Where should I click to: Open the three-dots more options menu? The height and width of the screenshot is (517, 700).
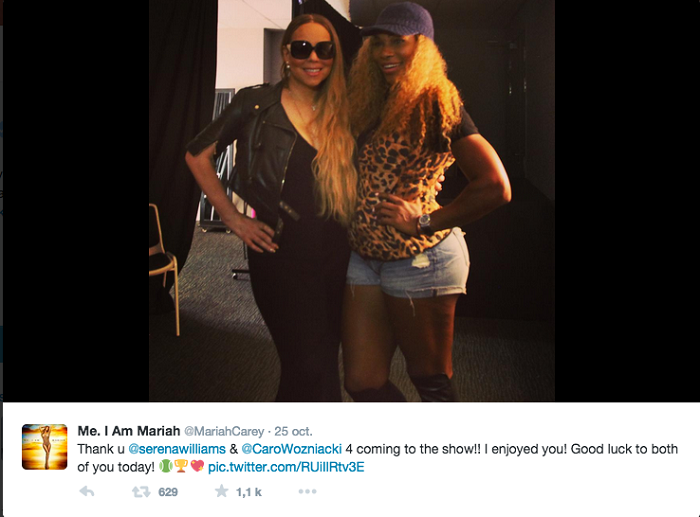coord(308,492)
